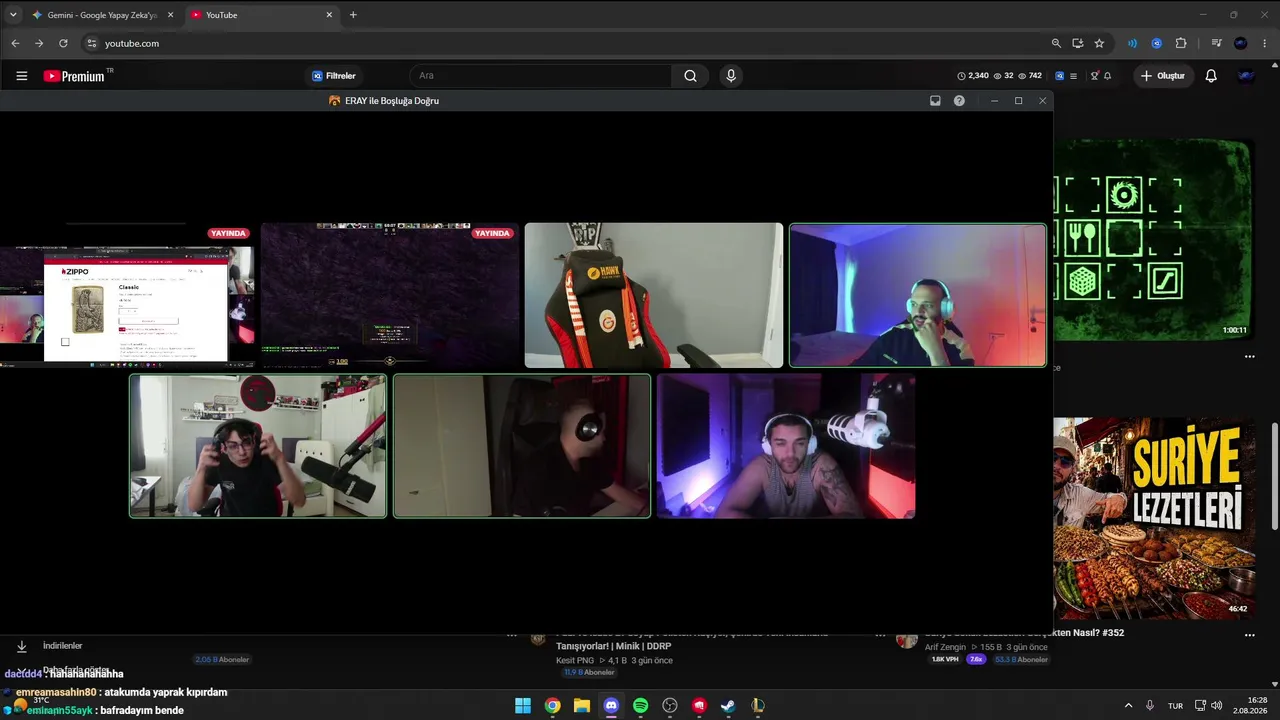Click the small bell icon beside the trophy

pos(1107,76)
